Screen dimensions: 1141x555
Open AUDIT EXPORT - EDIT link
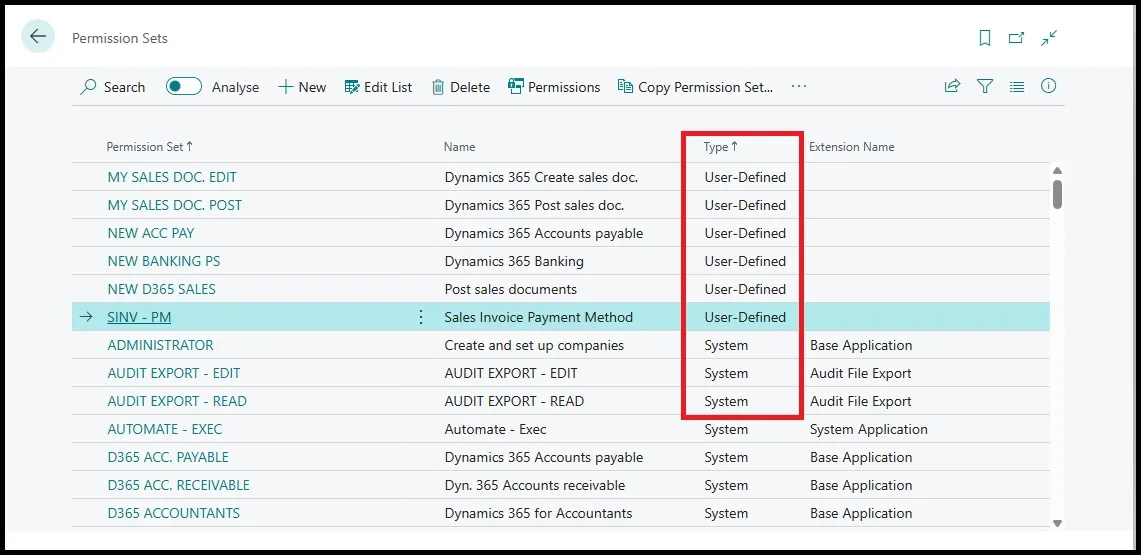pos(174,373)
